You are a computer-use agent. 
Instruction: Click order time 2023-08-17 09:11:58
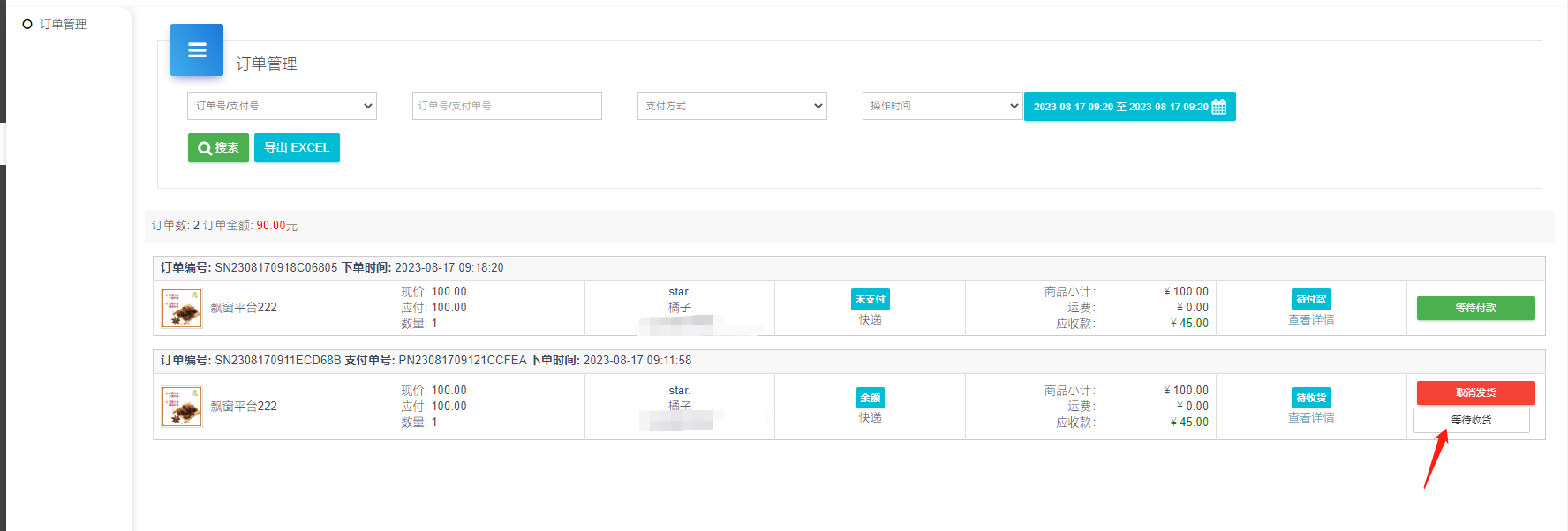pos(637,360)
